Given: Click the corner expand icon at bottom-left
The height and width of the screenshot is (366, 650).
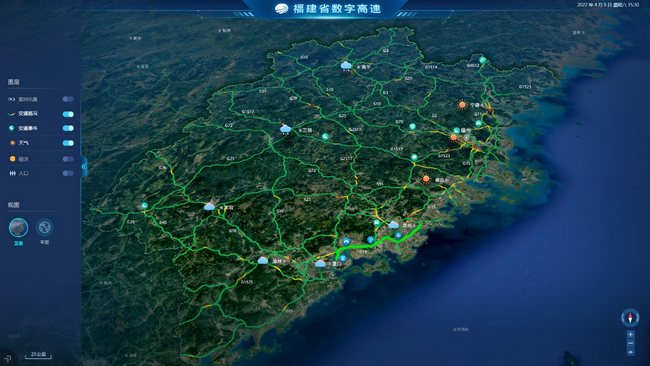Looking at the screenshot, I should 7,358.
